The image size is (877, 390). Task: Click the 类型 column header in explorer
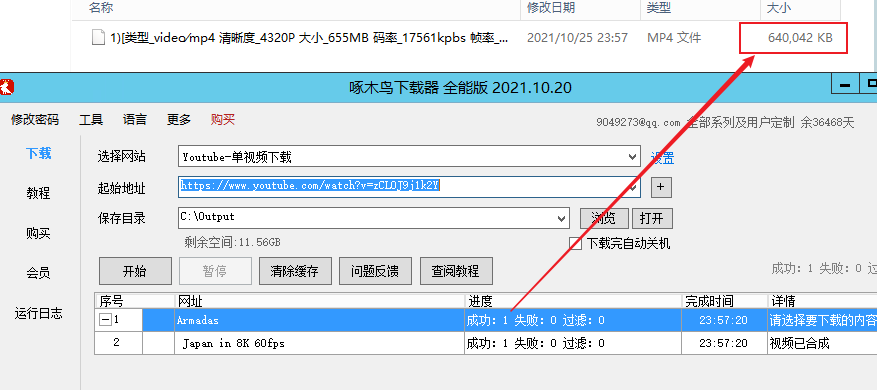click(x=659, y=8)
